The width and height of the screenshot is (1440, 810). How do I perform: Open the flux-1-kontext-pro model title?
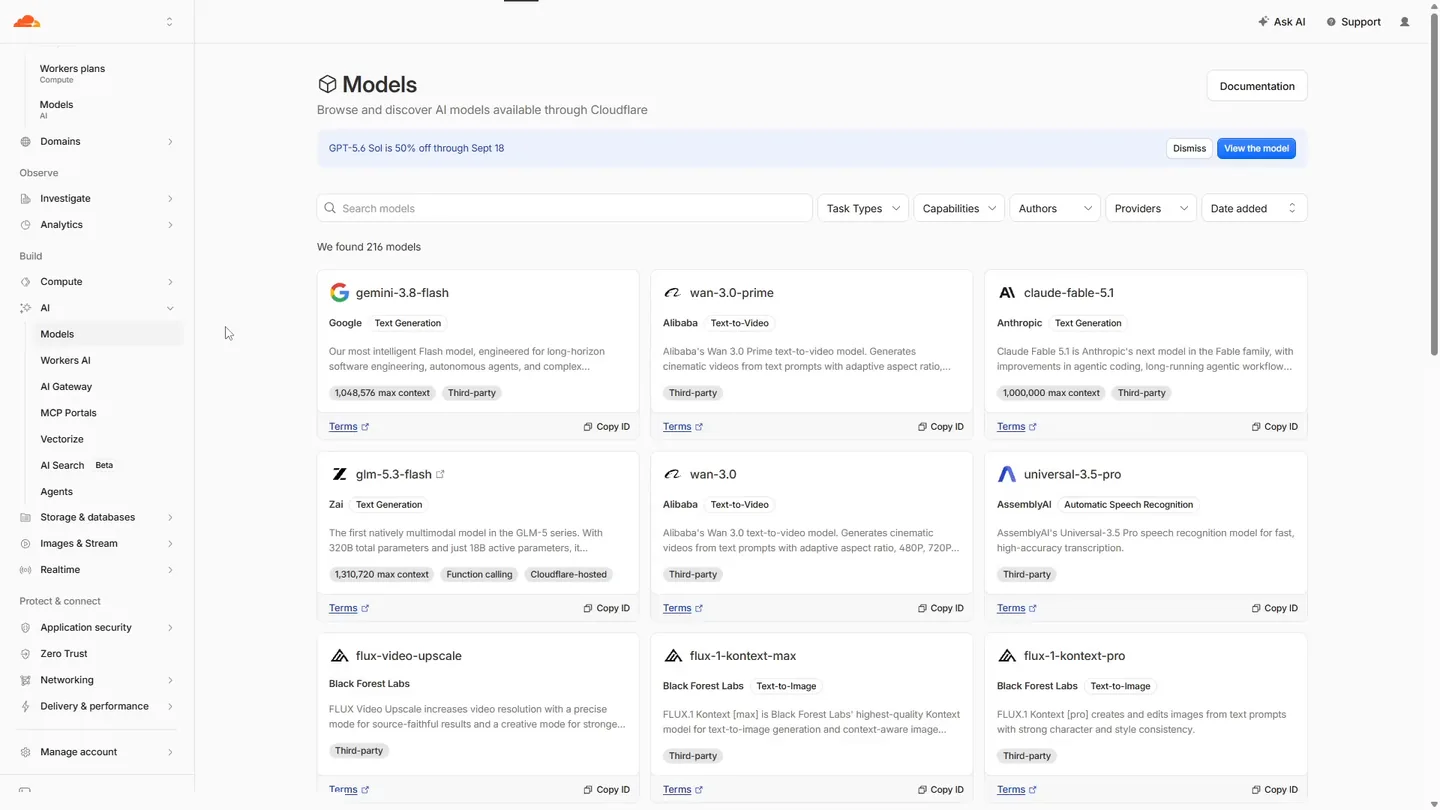[x=1074, y=656]
